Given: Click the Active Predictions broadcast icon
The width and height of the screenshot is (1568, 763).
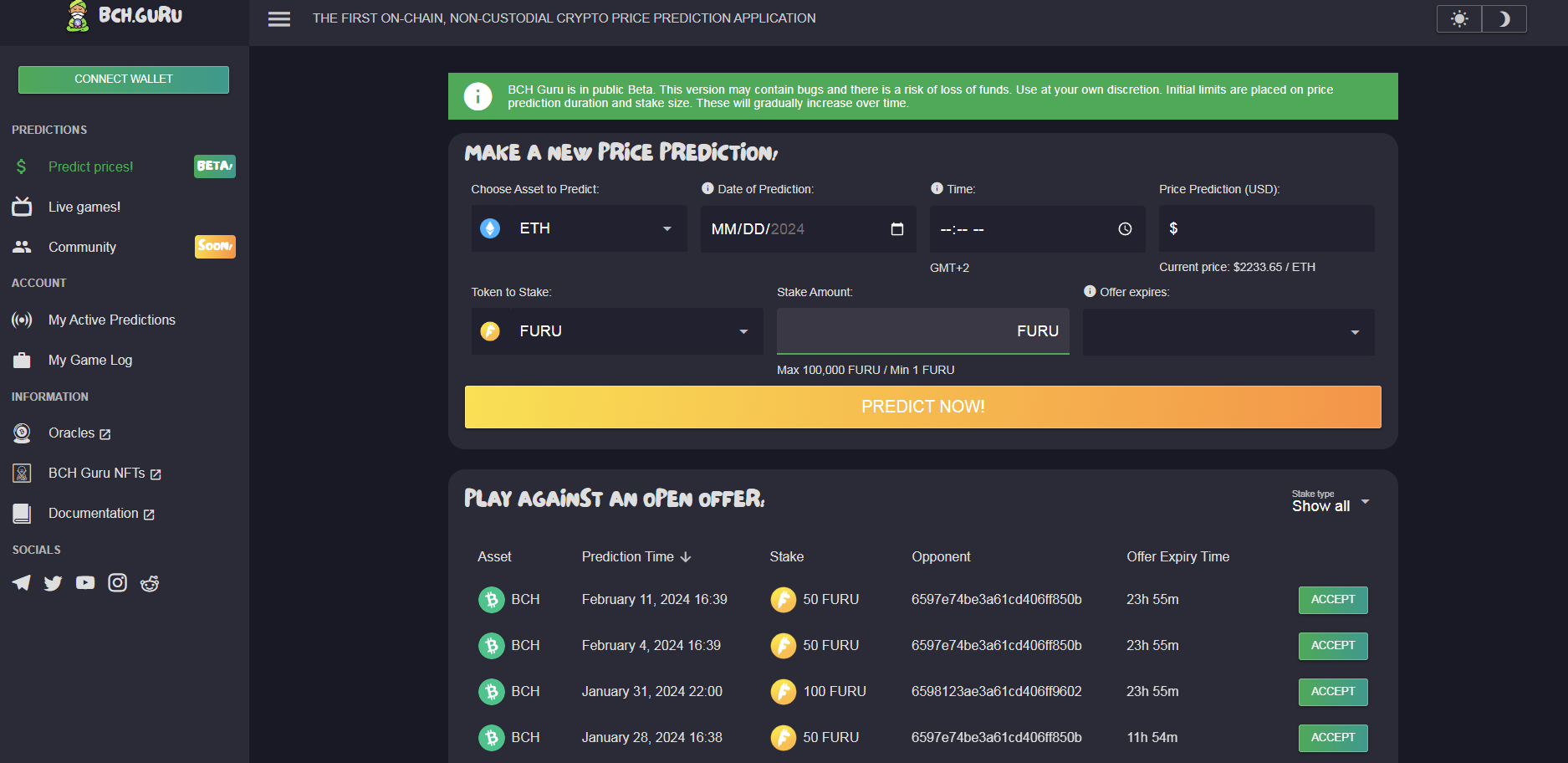Looking at the screenshot, I should pyautogui.click(x=22, y=320).
